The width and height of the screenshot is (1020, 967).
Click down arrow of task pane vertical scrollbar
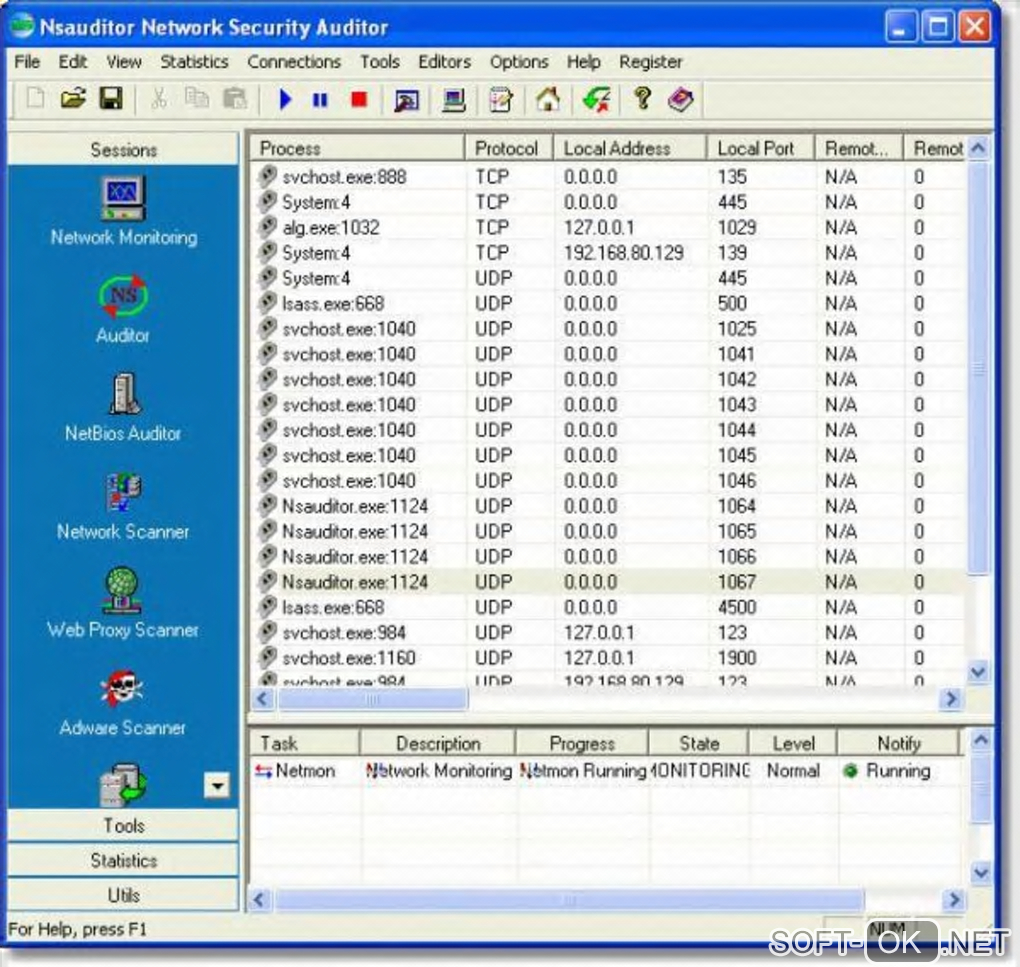click(x=980, y=873)
